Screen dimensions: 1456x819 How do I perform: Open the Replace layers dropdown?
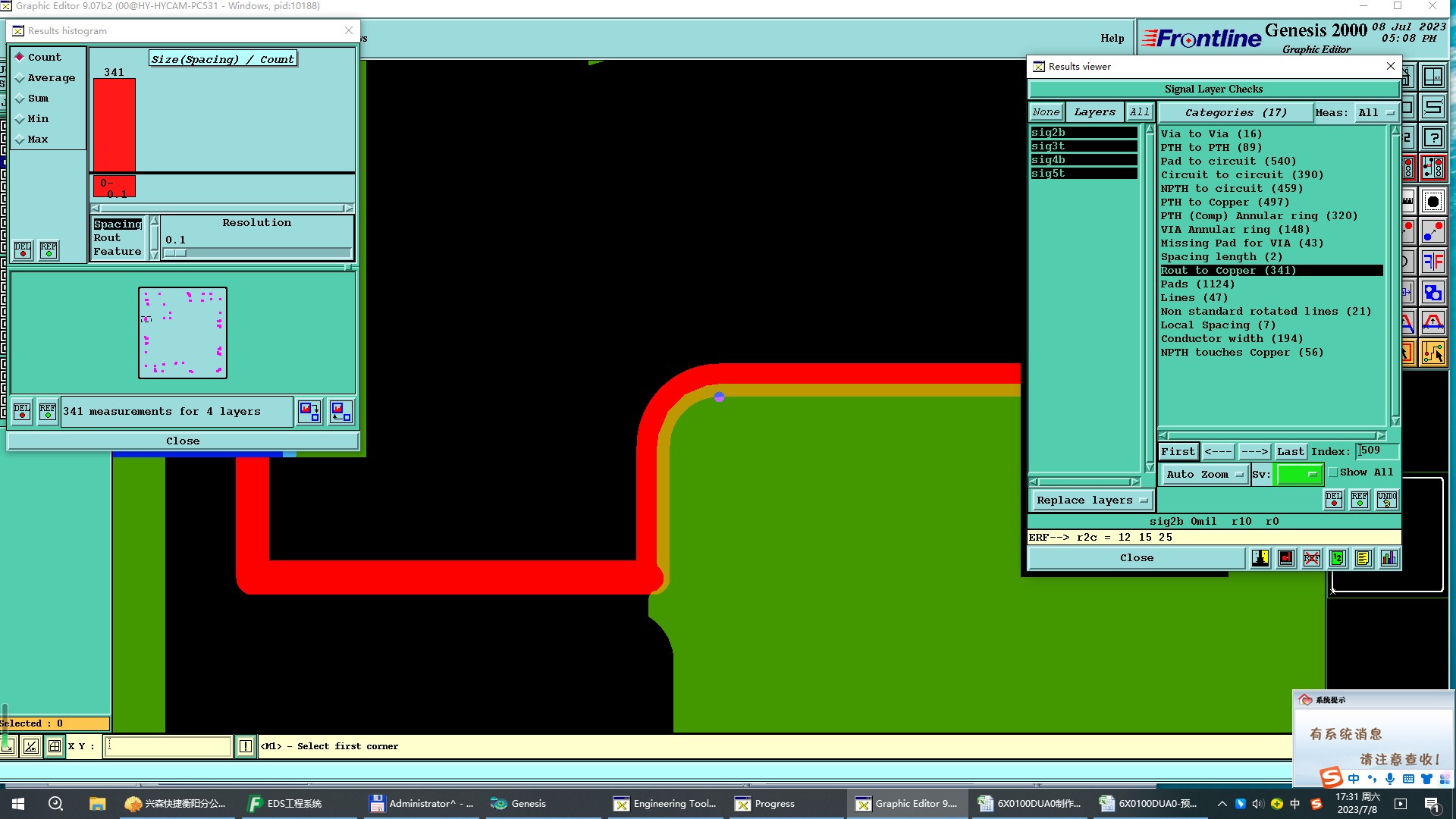(1091, 500)
